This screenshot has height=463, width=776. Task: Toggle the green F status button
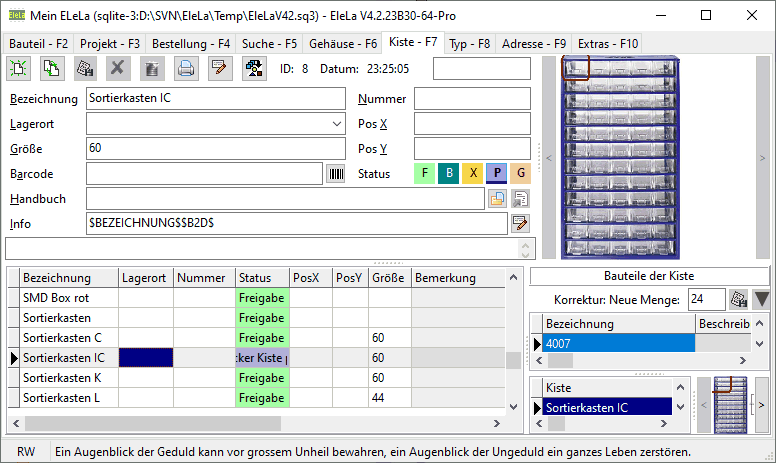click(425, 174)
